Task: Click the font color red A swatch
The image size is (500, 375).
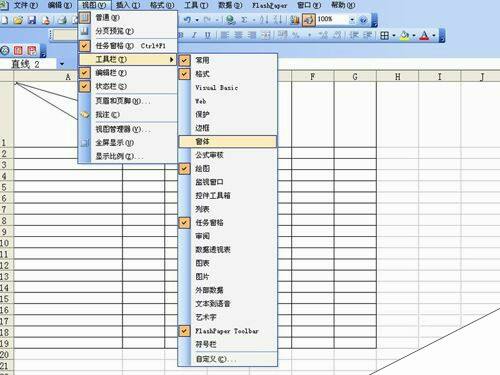Action: pos(424,35)
